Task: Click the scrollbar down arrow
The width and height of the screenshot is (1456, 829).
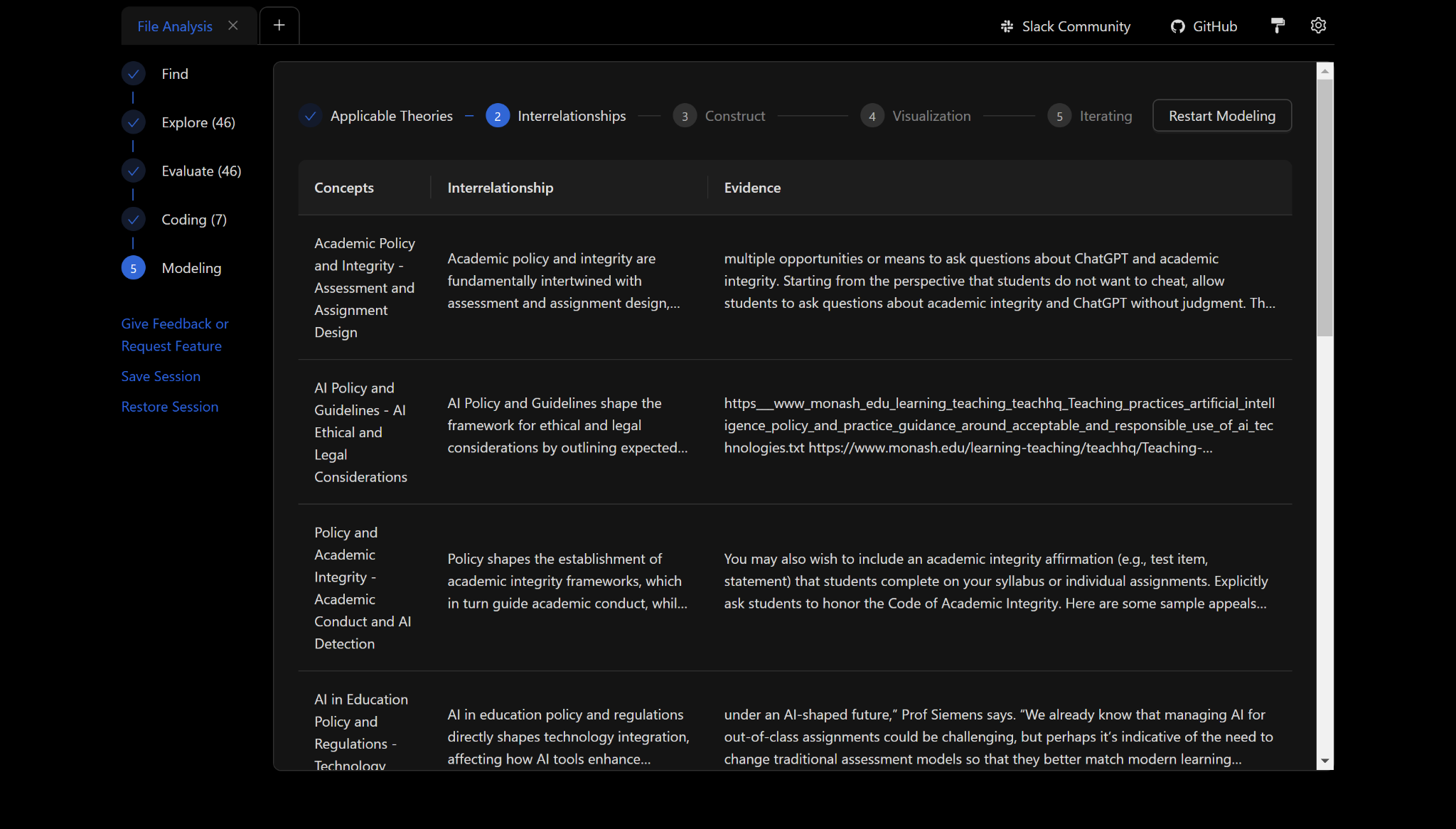Action: click(1324, 761)
